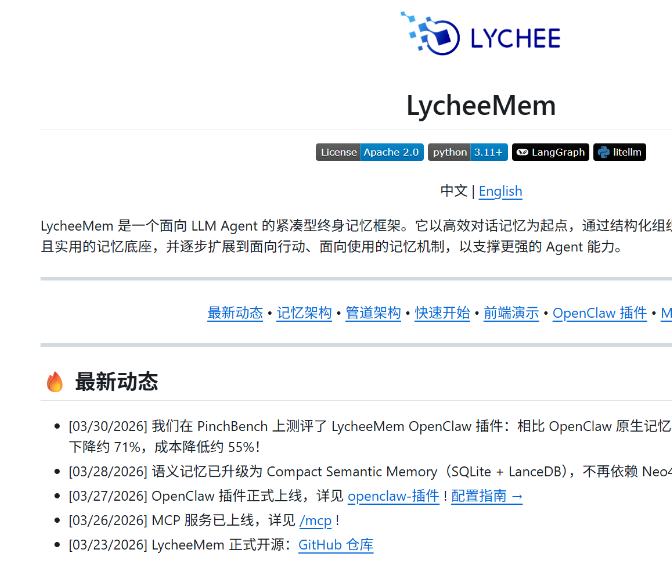Jump to 最新动态 in the navigation row
The width and height of the screenshot is (672, 564).
(x=235, y=313)
